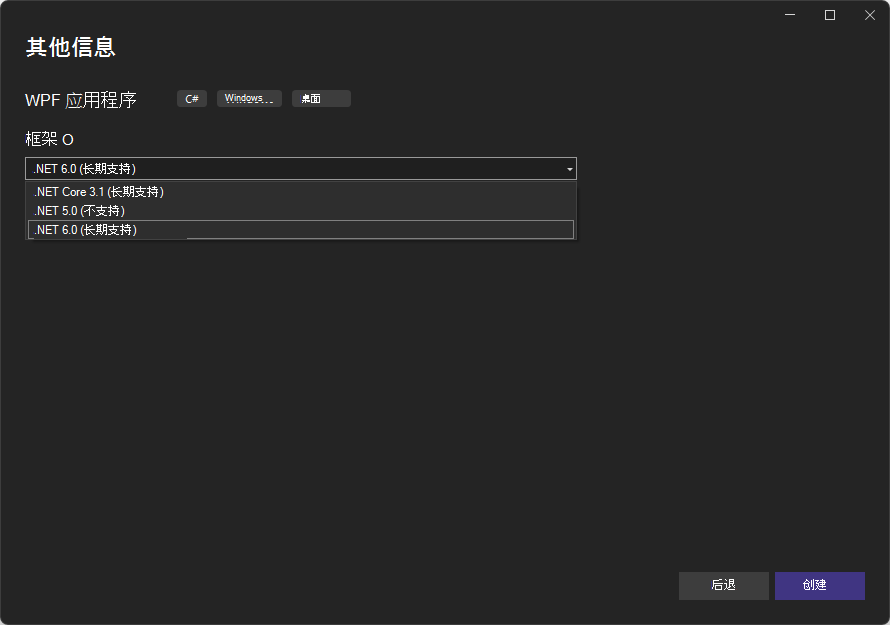Close the 其他信息 dialog window
Viewport: 890px width, 625px height.
click(868, 15)
